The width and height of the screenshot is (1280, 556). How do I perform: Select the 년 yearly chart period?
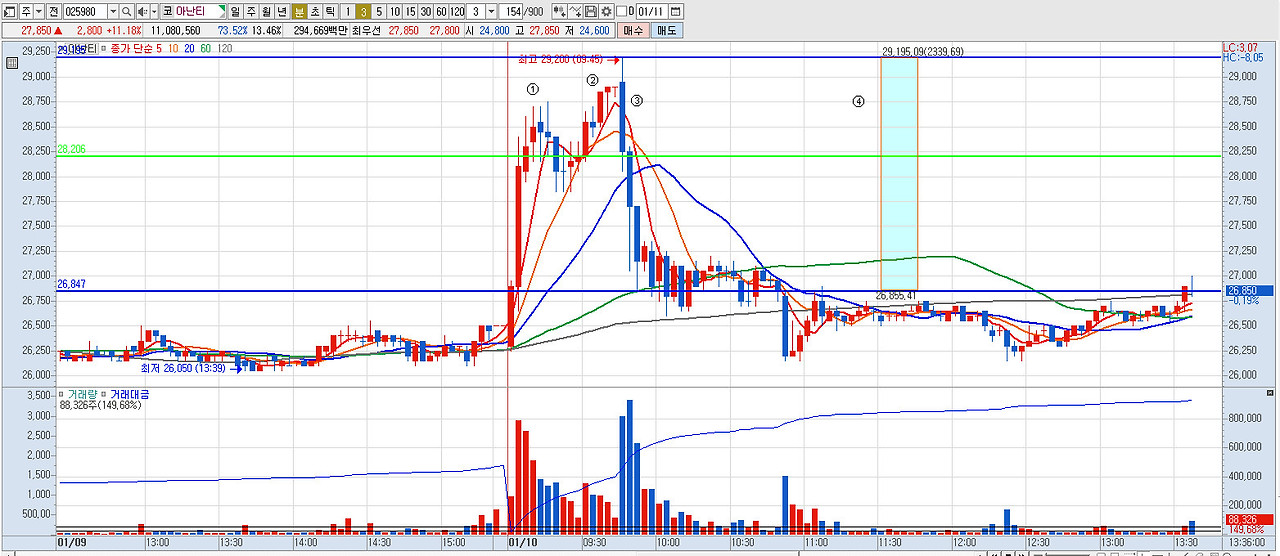282,12
